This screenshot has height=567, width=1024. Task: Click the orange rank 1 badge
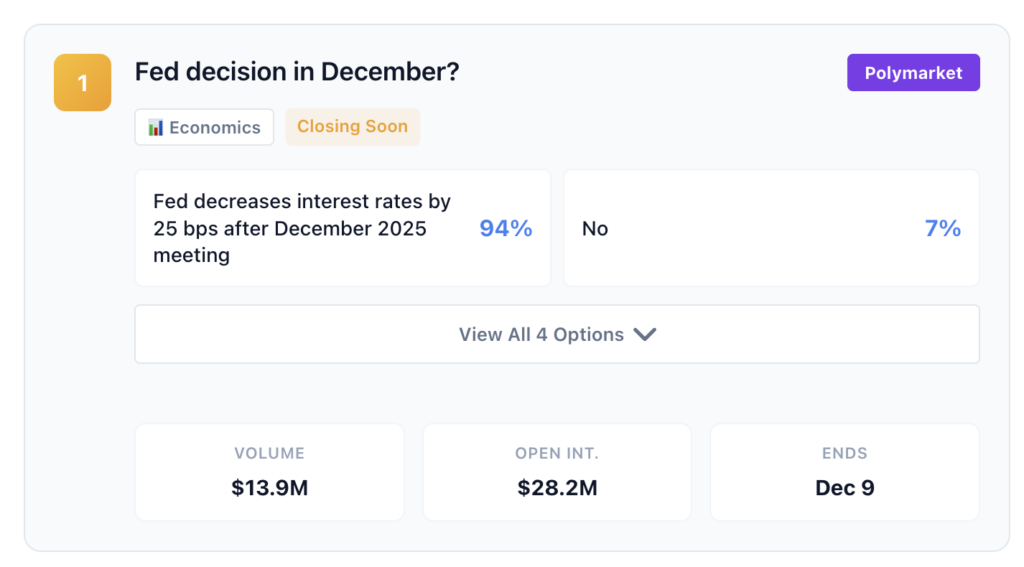82,82
